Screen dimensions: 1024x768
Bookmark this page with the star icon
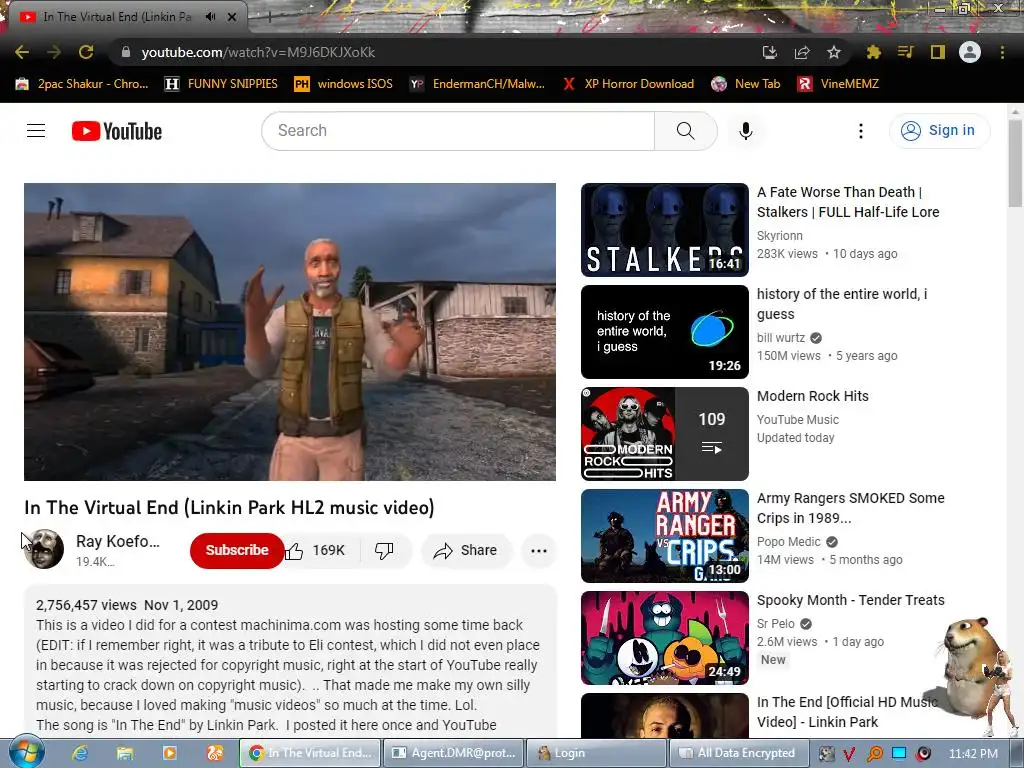(834, 52)
